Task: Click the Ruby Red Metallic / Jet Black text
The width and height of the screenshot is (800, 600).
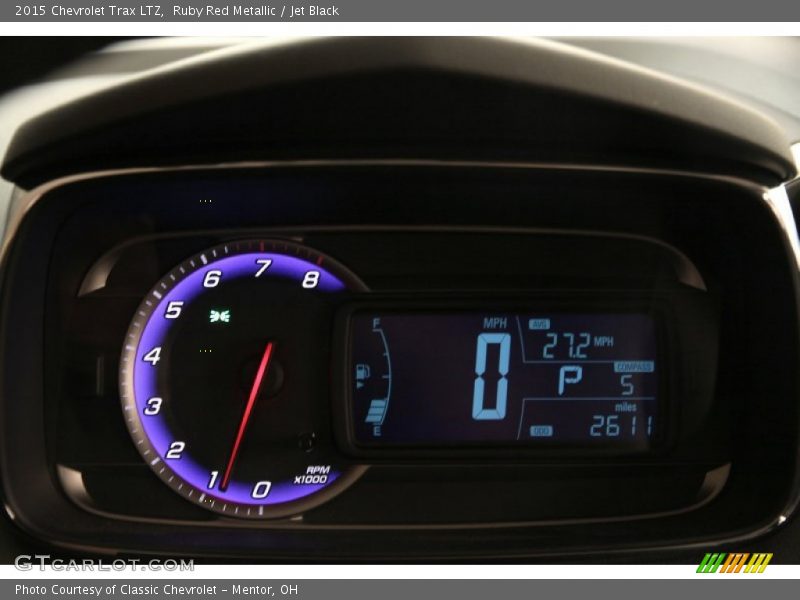Action: (256, 11)
